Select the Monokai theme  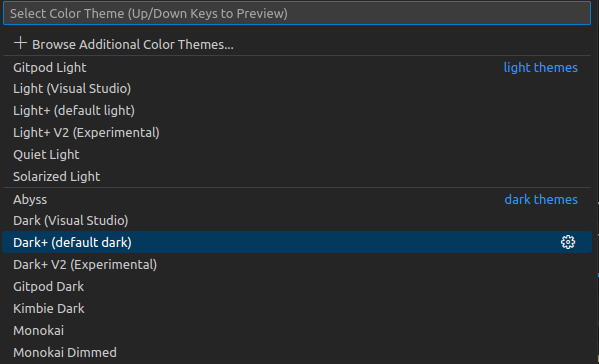297,330
